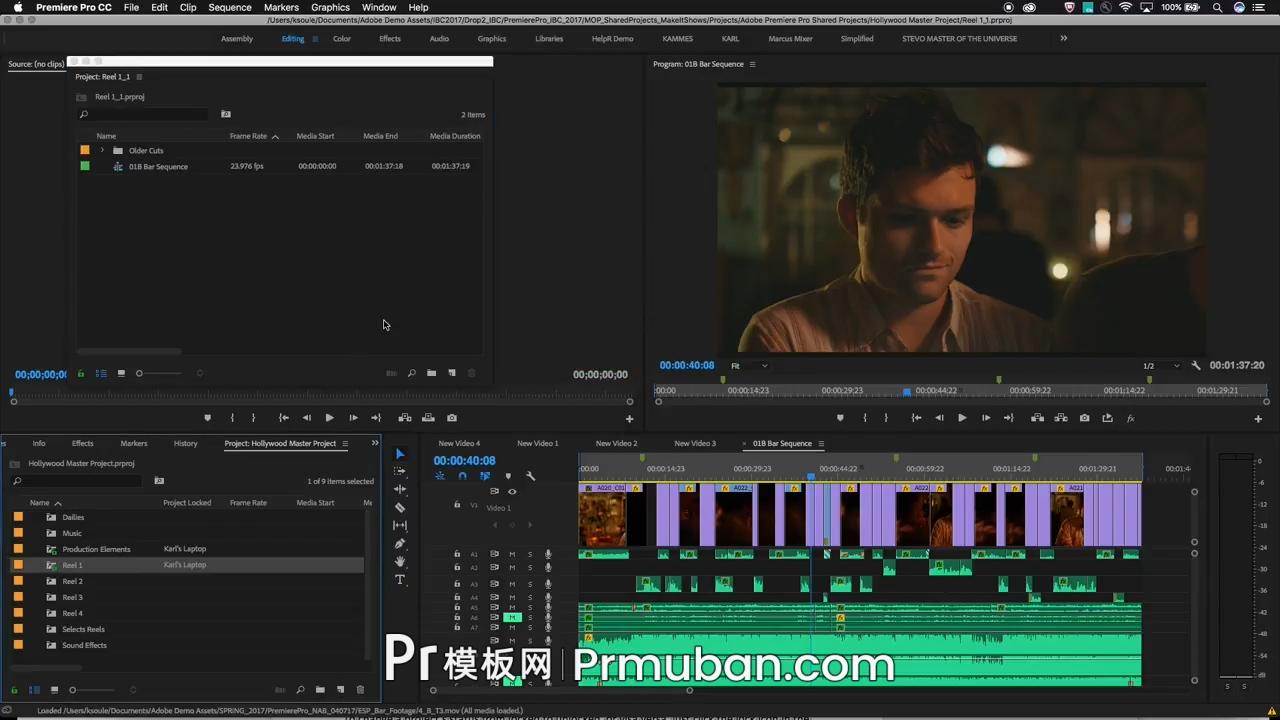Open the Fit zoom level dropdown
1280x720 pixels.
pos(749,366)
